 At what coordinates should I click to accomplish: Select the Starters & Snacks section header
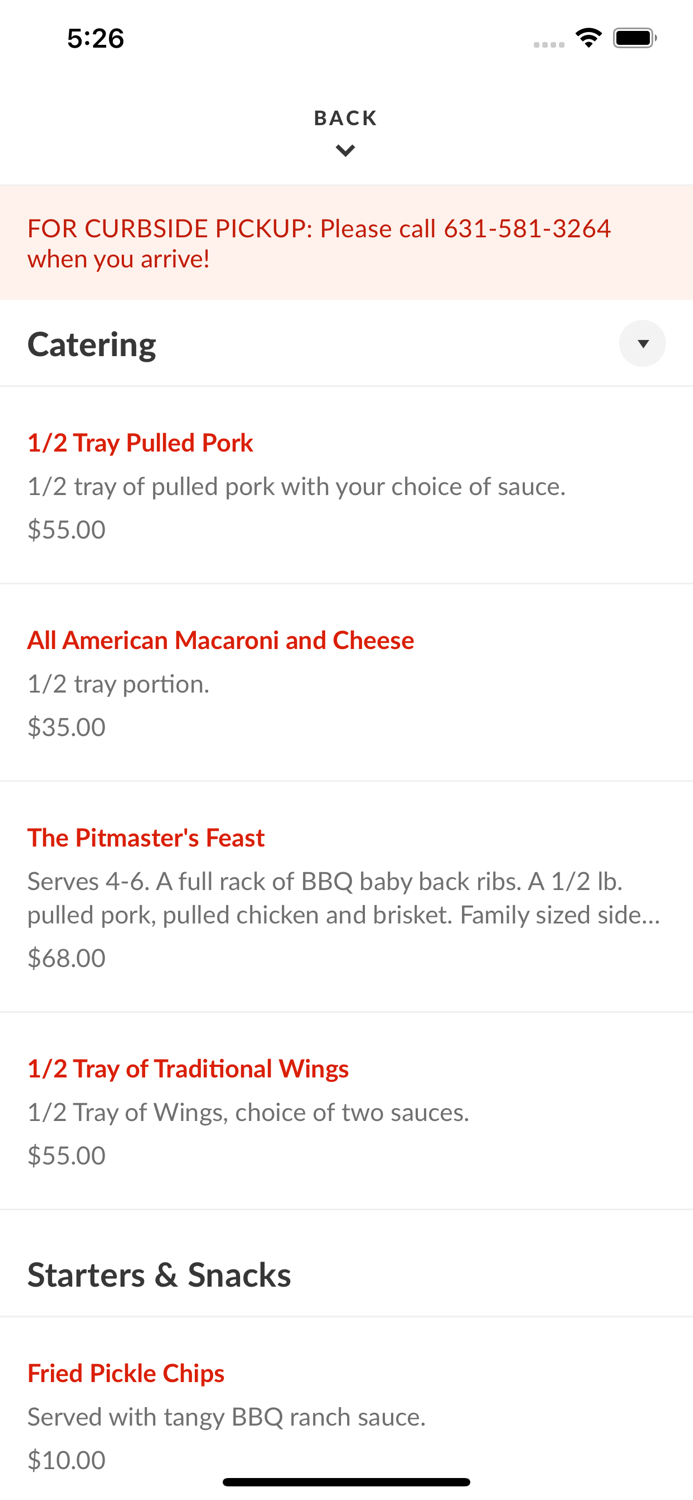tap(159, 1274)
